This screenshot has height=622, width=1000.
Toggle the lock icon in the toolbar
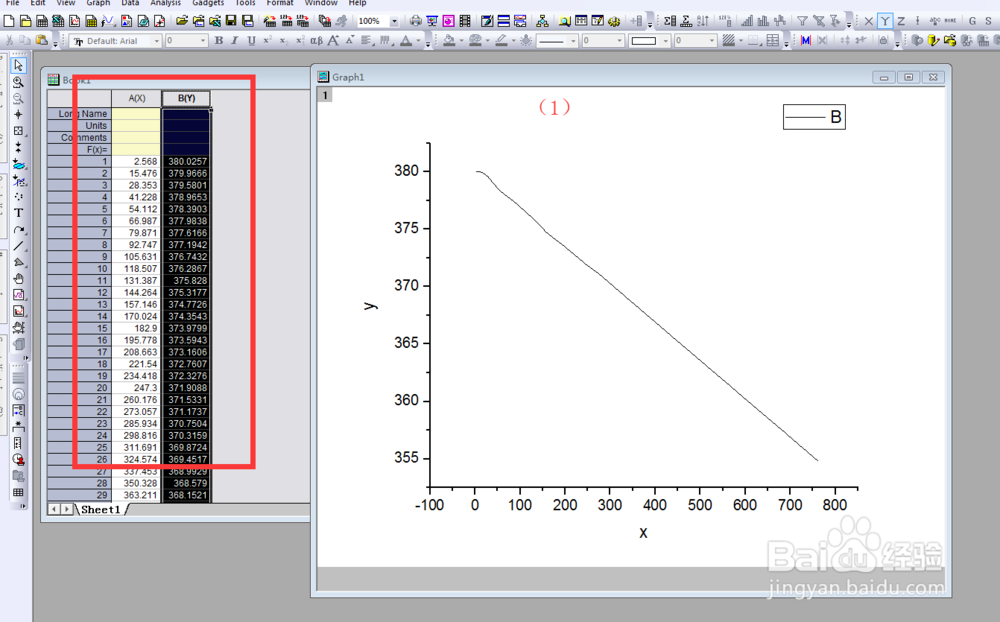click(x=883, y=41)
